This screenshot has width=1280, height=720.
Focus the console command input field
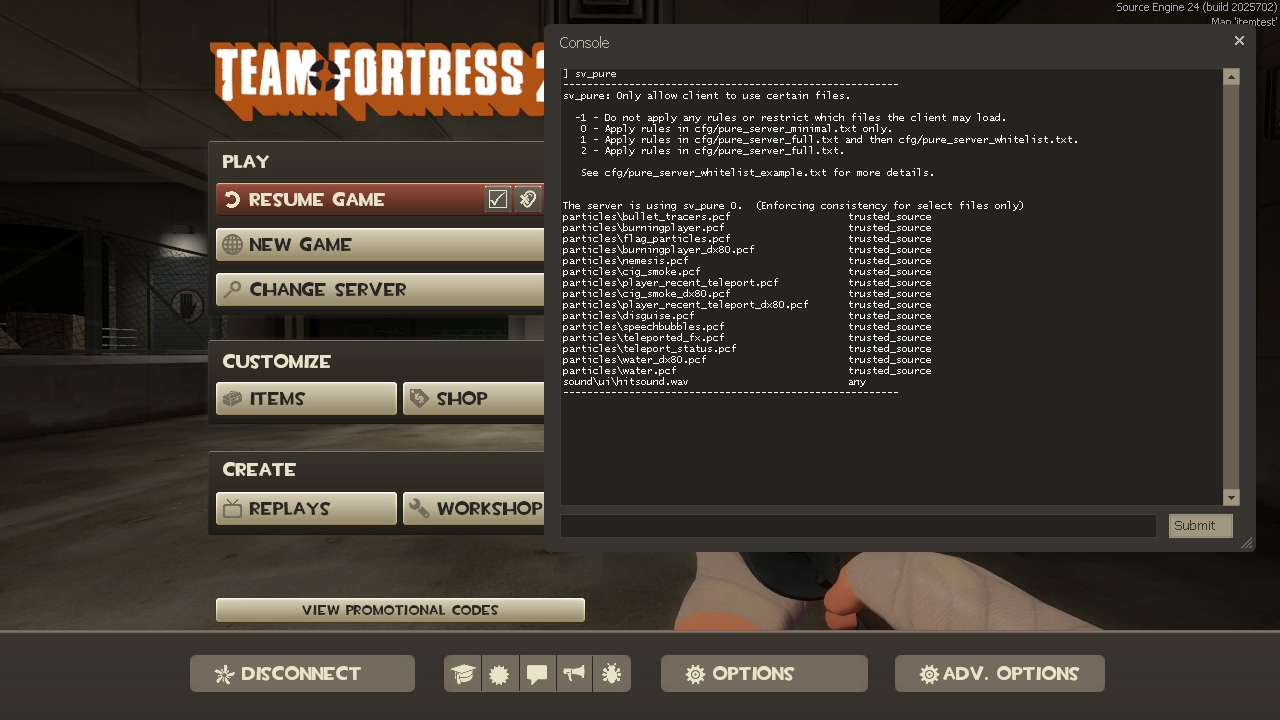pyautogui.click(x=858, y=526)
